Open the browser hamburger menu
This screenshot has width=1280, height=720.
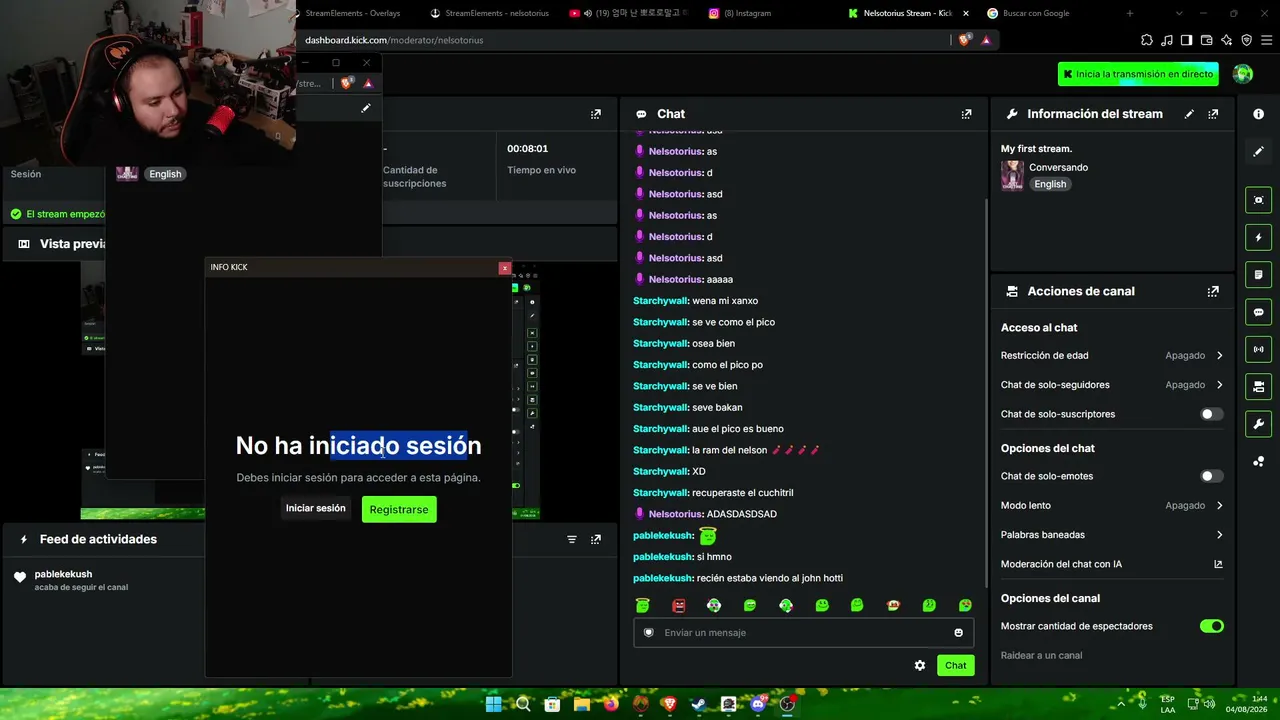(1265, 40)
